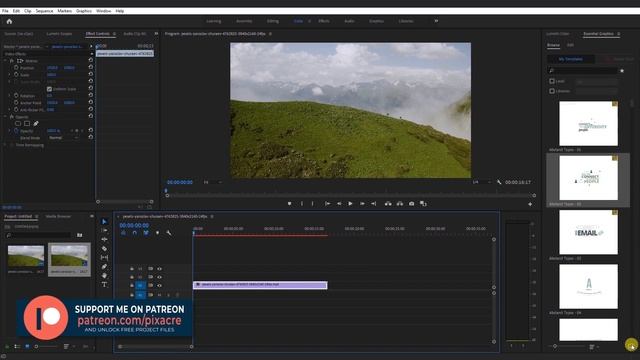Screen dimensions: 640x360
Task: Expand the Time Remapping effect
Action: [x=5, y=145]
